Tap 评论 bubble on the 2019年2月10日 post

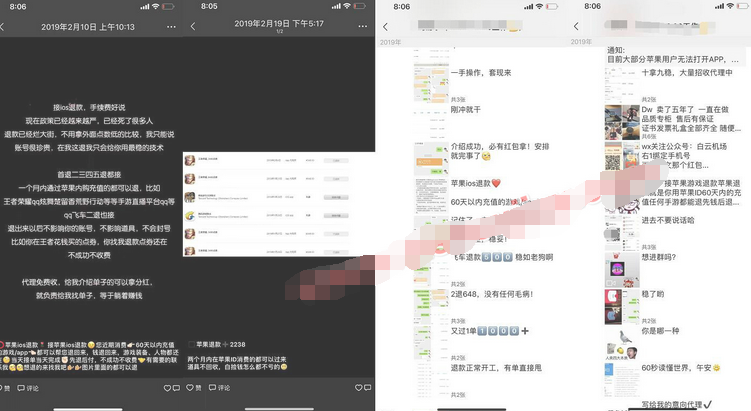pos(28,388)
